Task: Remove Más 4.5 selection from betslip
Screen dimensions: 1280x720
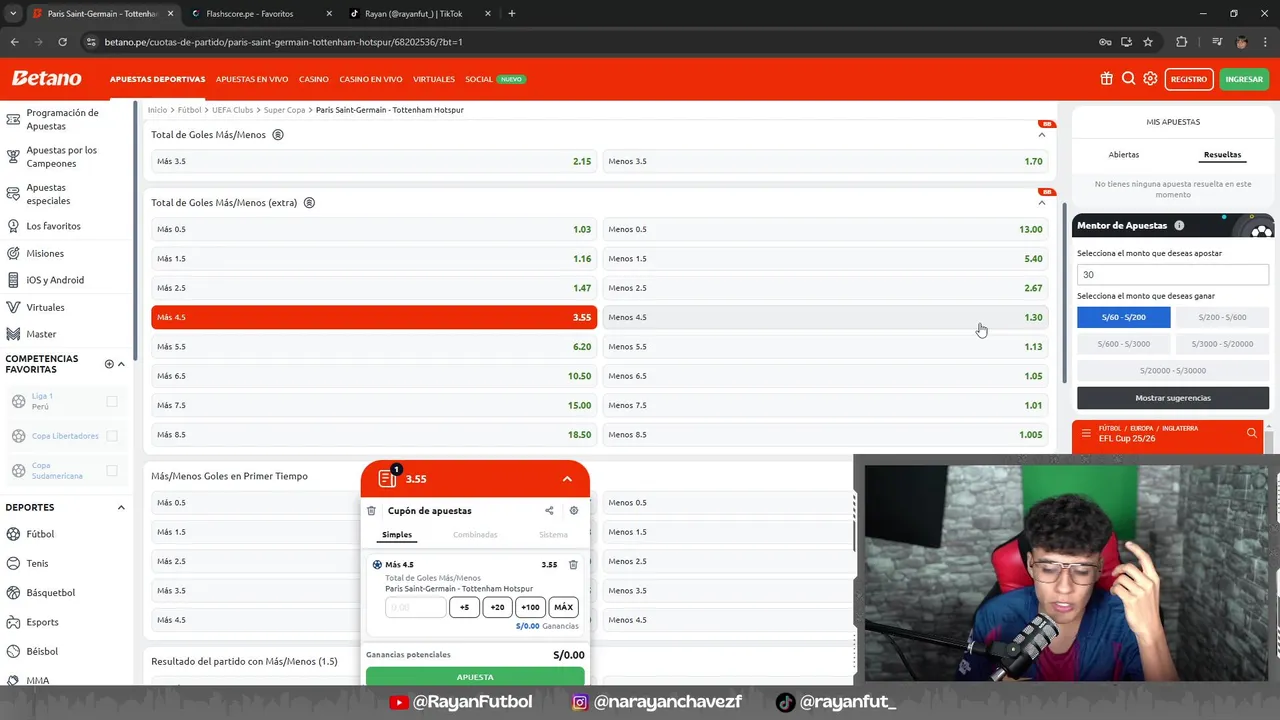Action: coord(573,565)
